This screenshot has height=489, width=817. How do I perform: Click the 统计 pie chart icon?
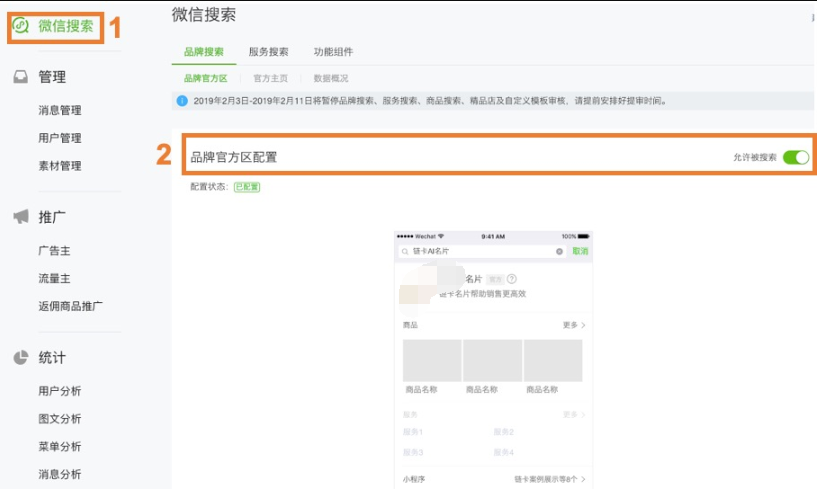point(21,358)
